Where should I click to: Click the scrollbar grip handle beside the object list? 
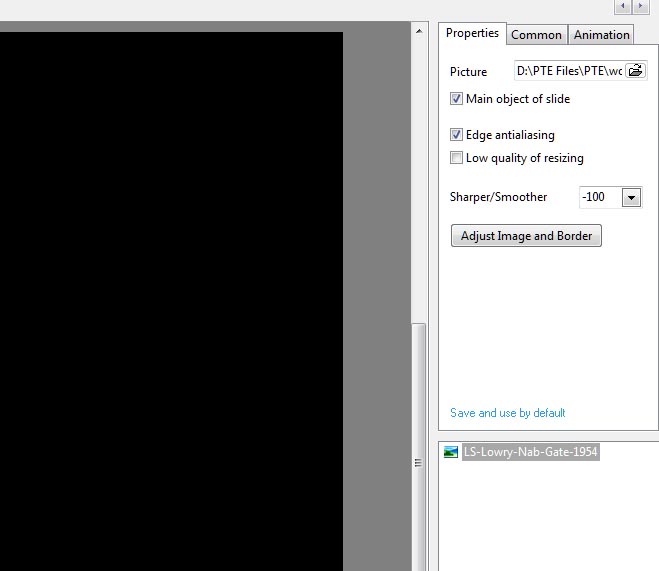(x=420, y=463)
